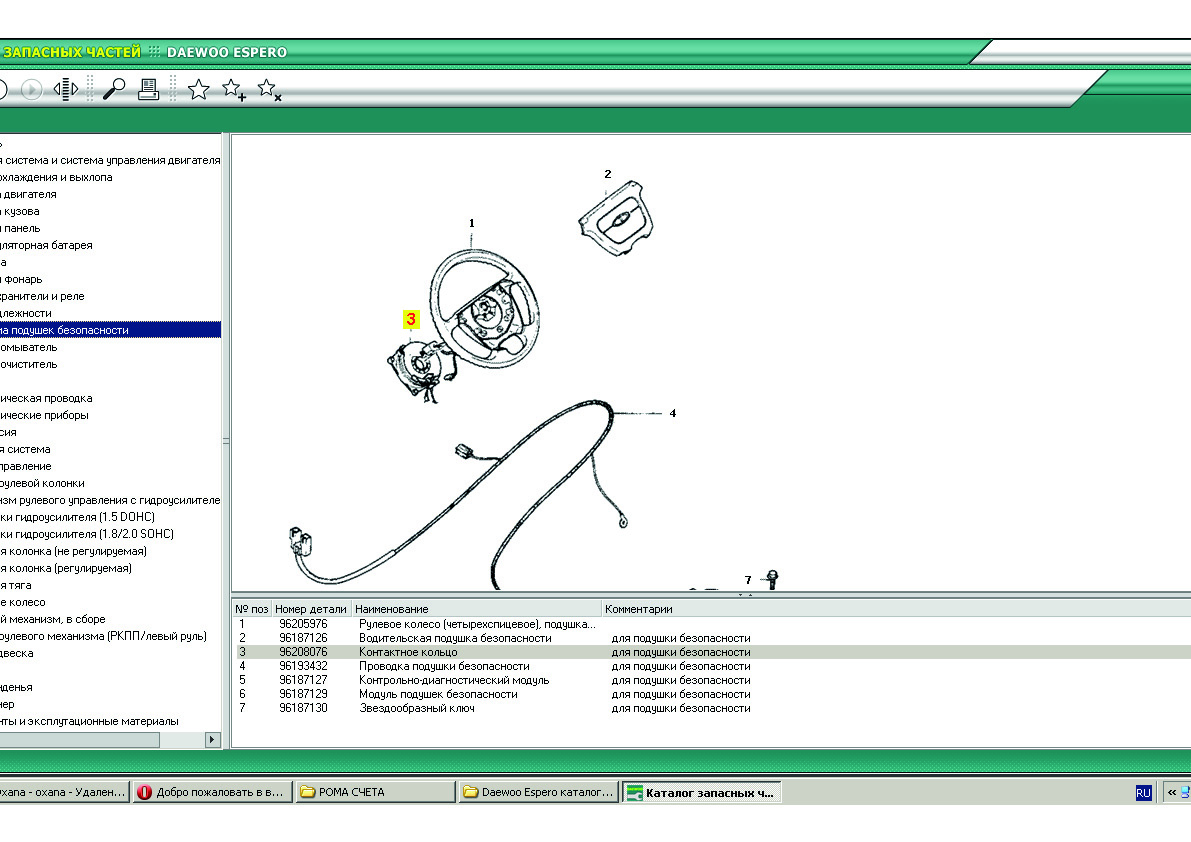Click the remove favorite star-x icon
The image size is (1191, 842).
click(x=269, y=90)
